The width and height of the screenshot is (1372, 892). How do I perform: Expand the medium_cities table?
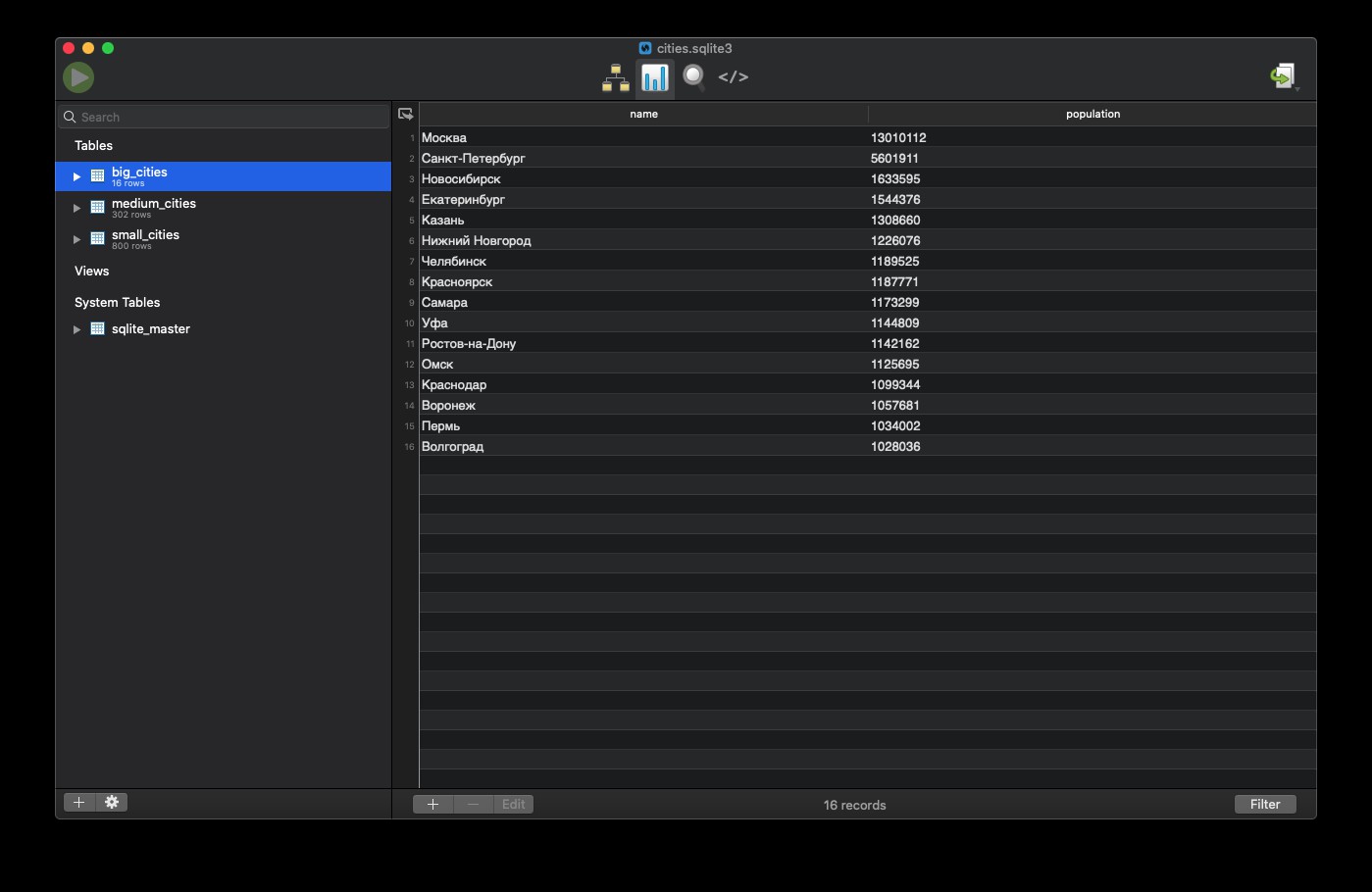coord(76,208)
